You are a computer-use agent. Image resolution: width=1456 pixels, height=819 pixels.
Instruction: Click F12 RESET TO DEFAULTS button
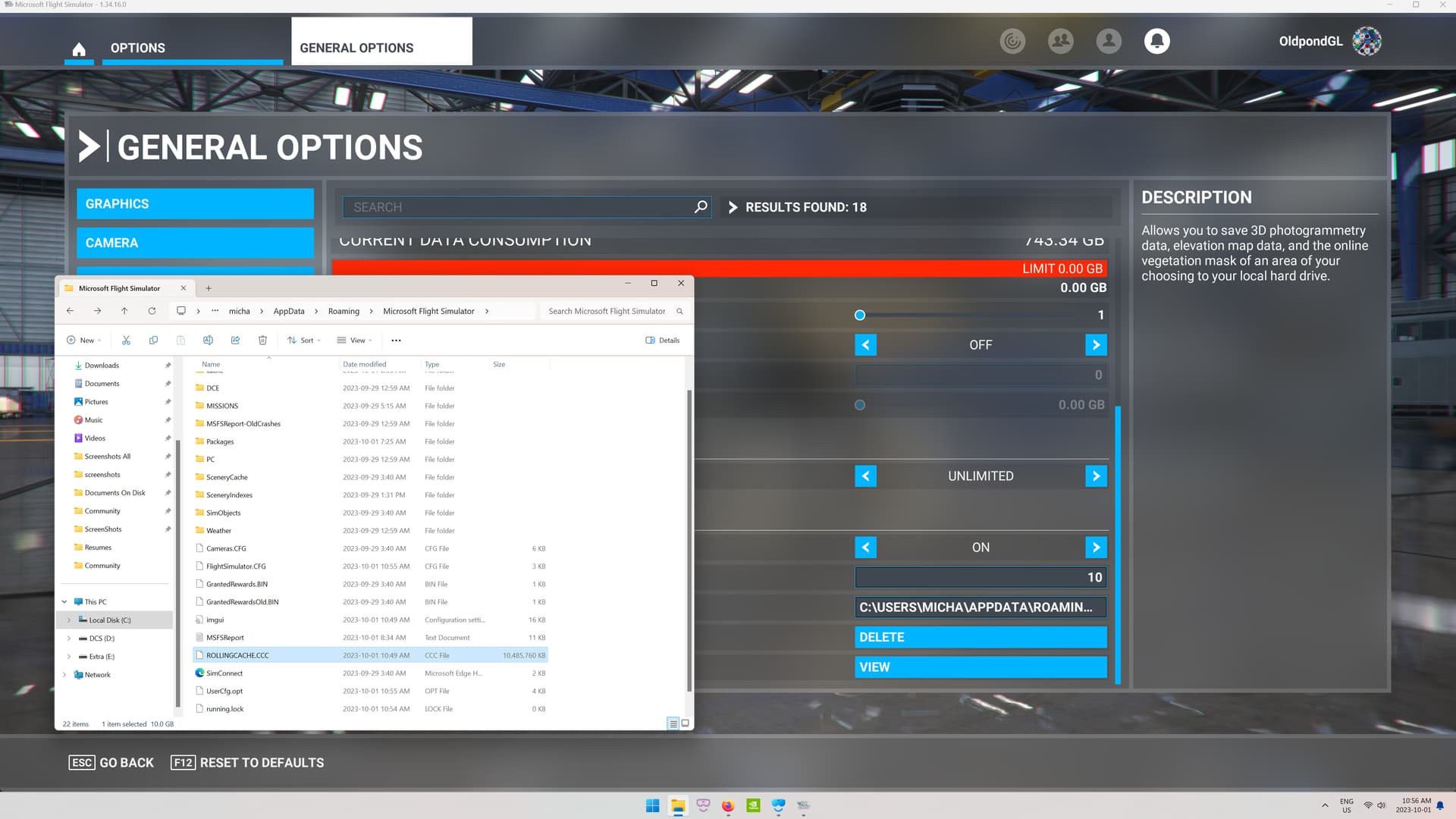point(247,763)
